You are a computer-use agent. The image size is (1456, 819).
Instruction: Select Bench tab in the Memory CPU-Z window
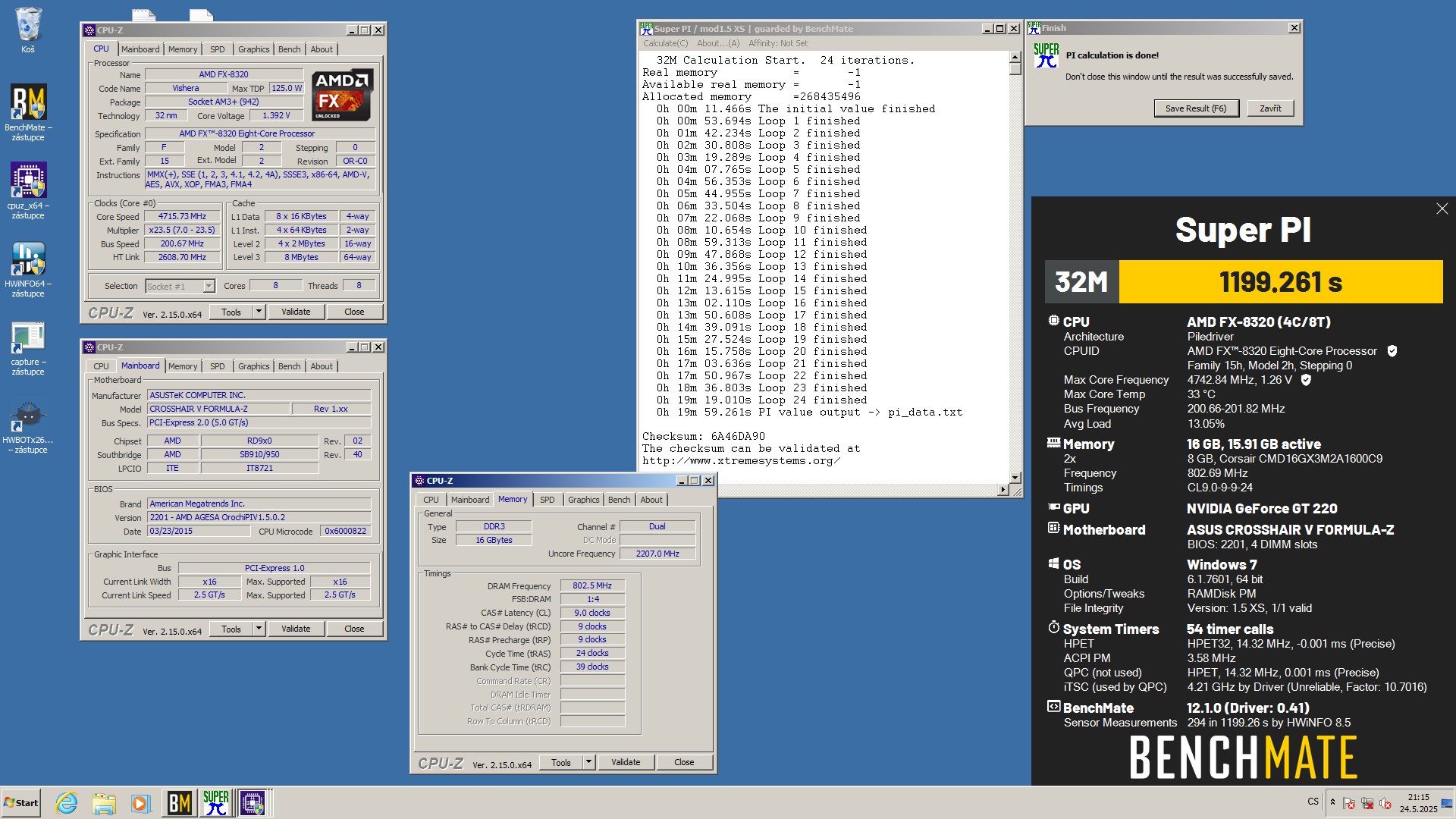[619, 500]
